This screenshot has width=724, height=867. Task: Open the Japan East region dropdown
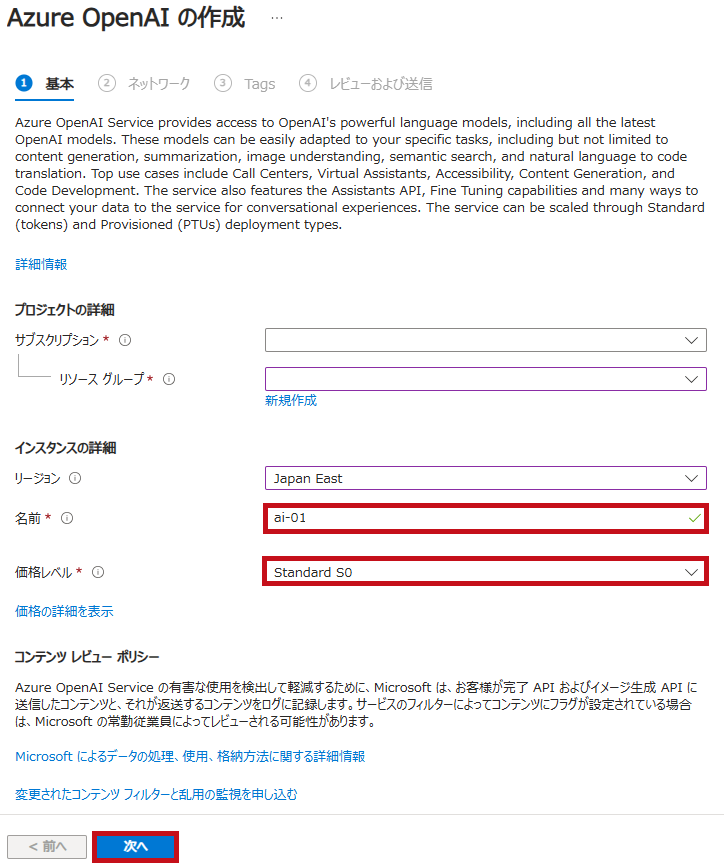click(486, 478)
